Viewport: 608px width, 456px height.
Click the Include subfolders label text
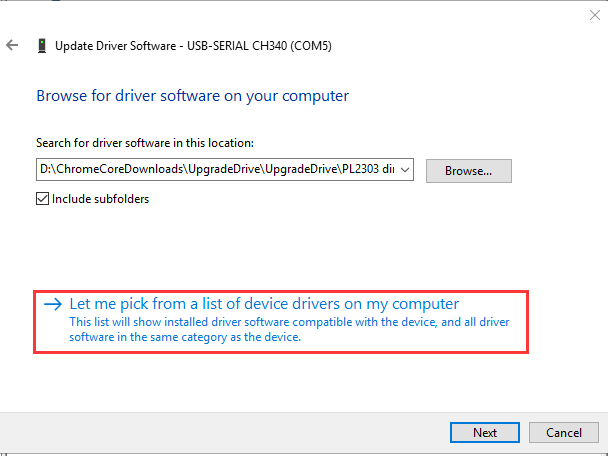(x=100, y=198)
